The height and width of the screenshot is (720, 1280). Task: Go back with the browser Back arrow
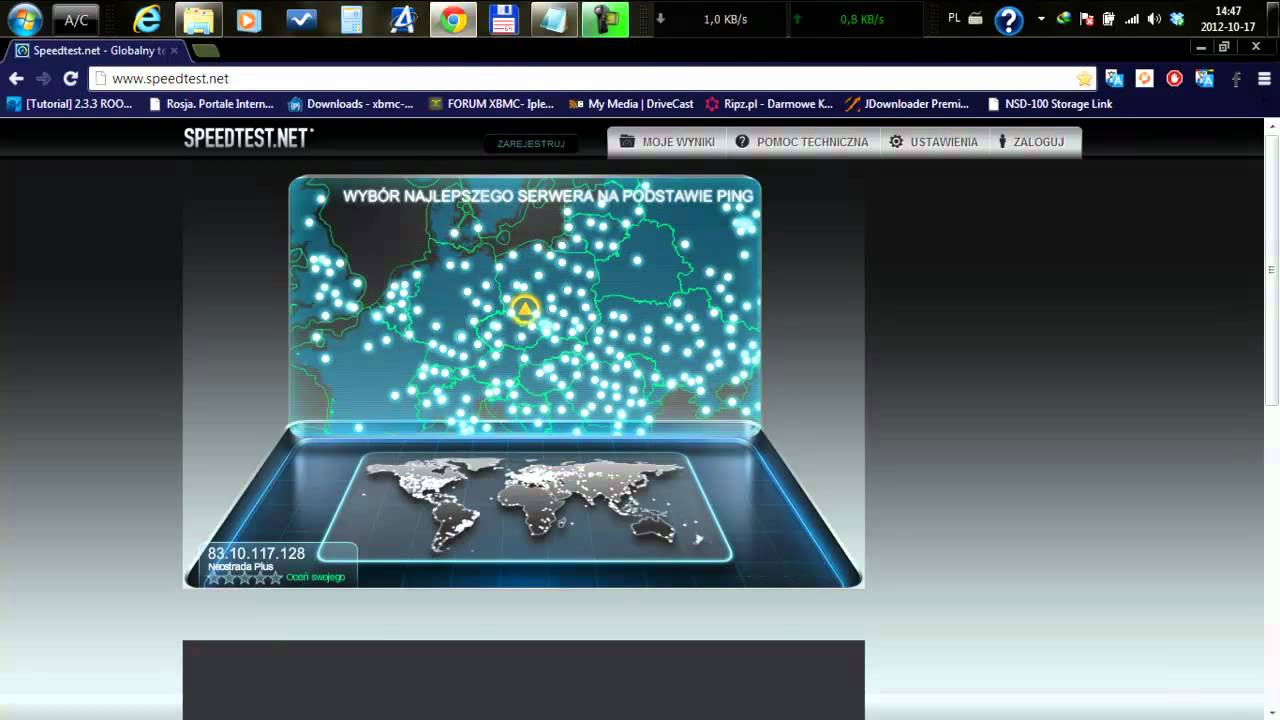16,78
